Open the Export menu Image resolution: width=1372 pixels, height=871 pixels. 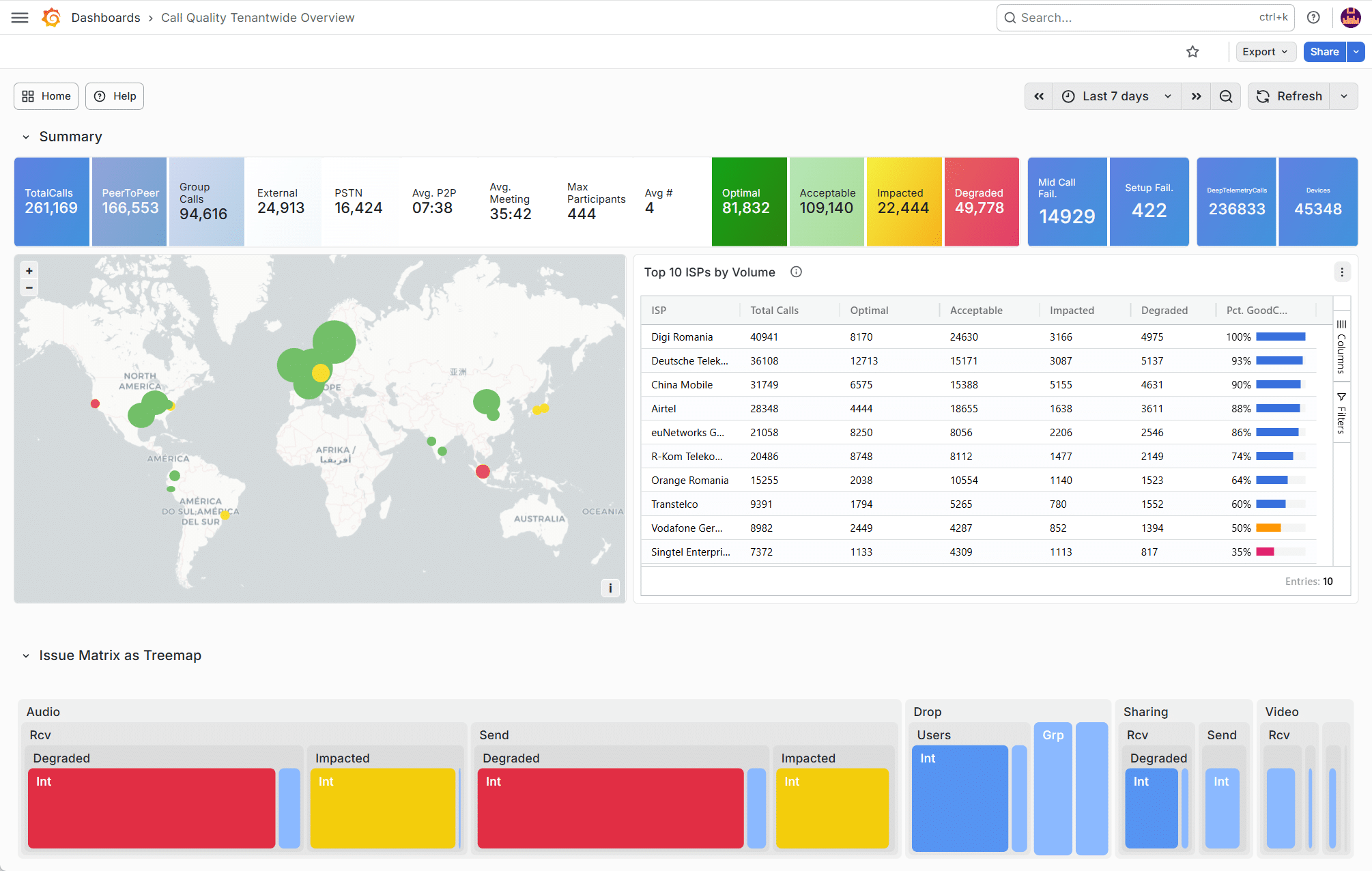coord(1266,52)
